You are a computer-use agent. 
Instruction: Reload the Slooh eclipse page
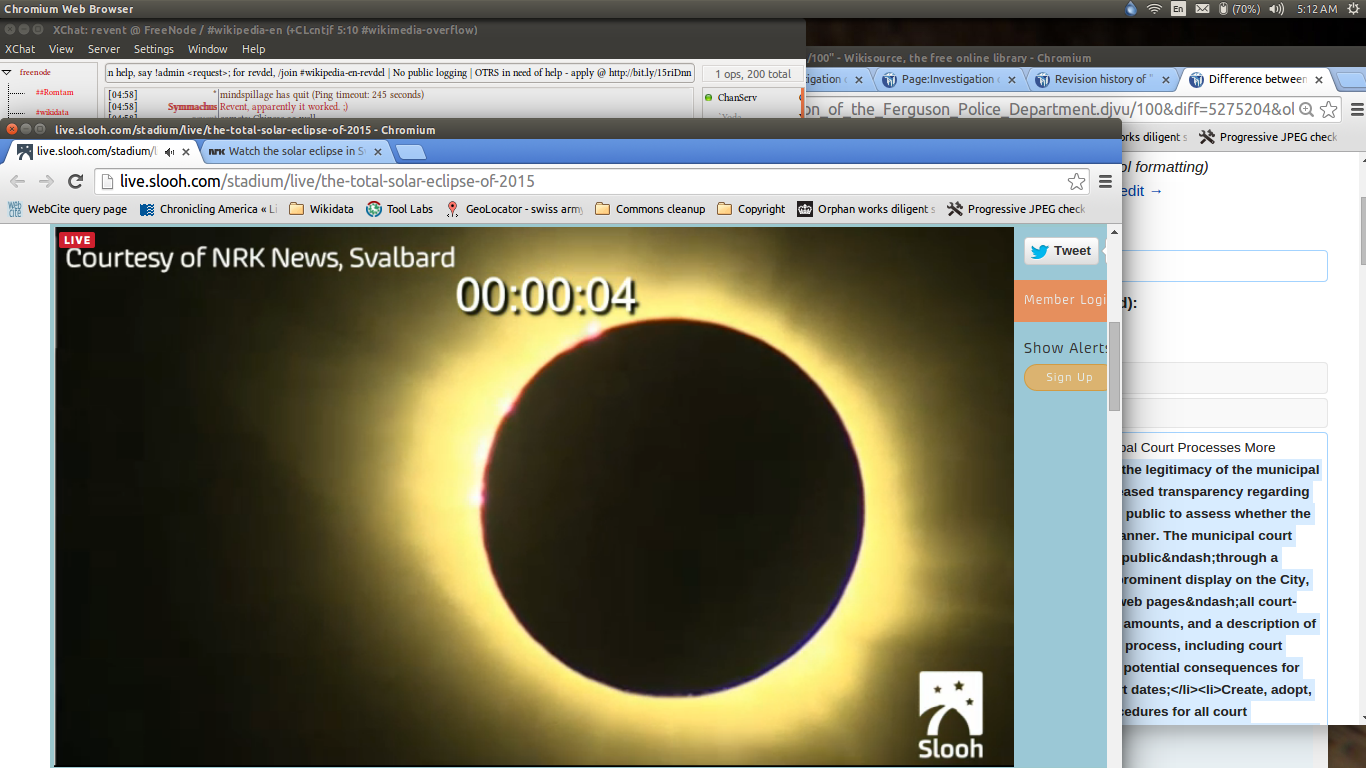[x=75, y=181]
